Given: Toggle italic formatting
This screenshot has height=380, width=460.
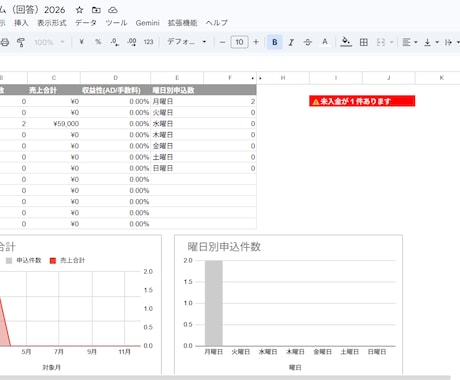Looking at the screenshot, I should 291,42.
